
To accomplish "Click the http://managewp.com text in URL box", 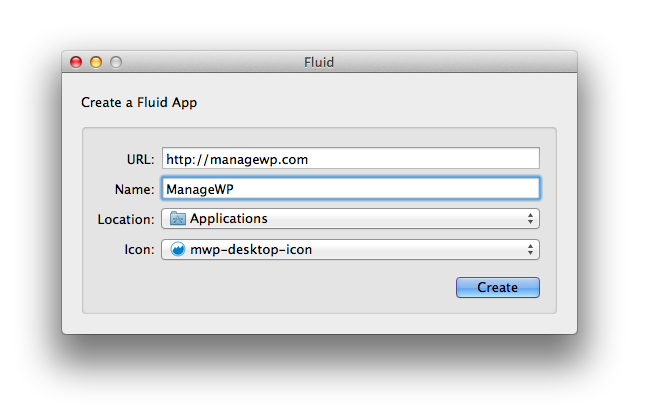I will tap(237, 159).
